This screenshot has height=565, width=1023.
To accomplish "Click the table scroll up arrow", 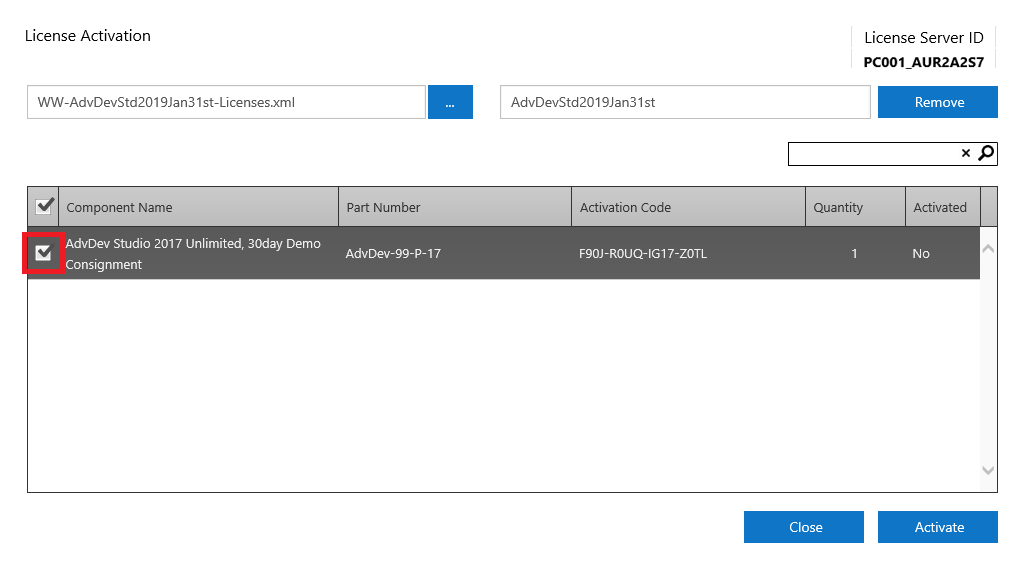I will pyautogui.click(x=988, y=249).
